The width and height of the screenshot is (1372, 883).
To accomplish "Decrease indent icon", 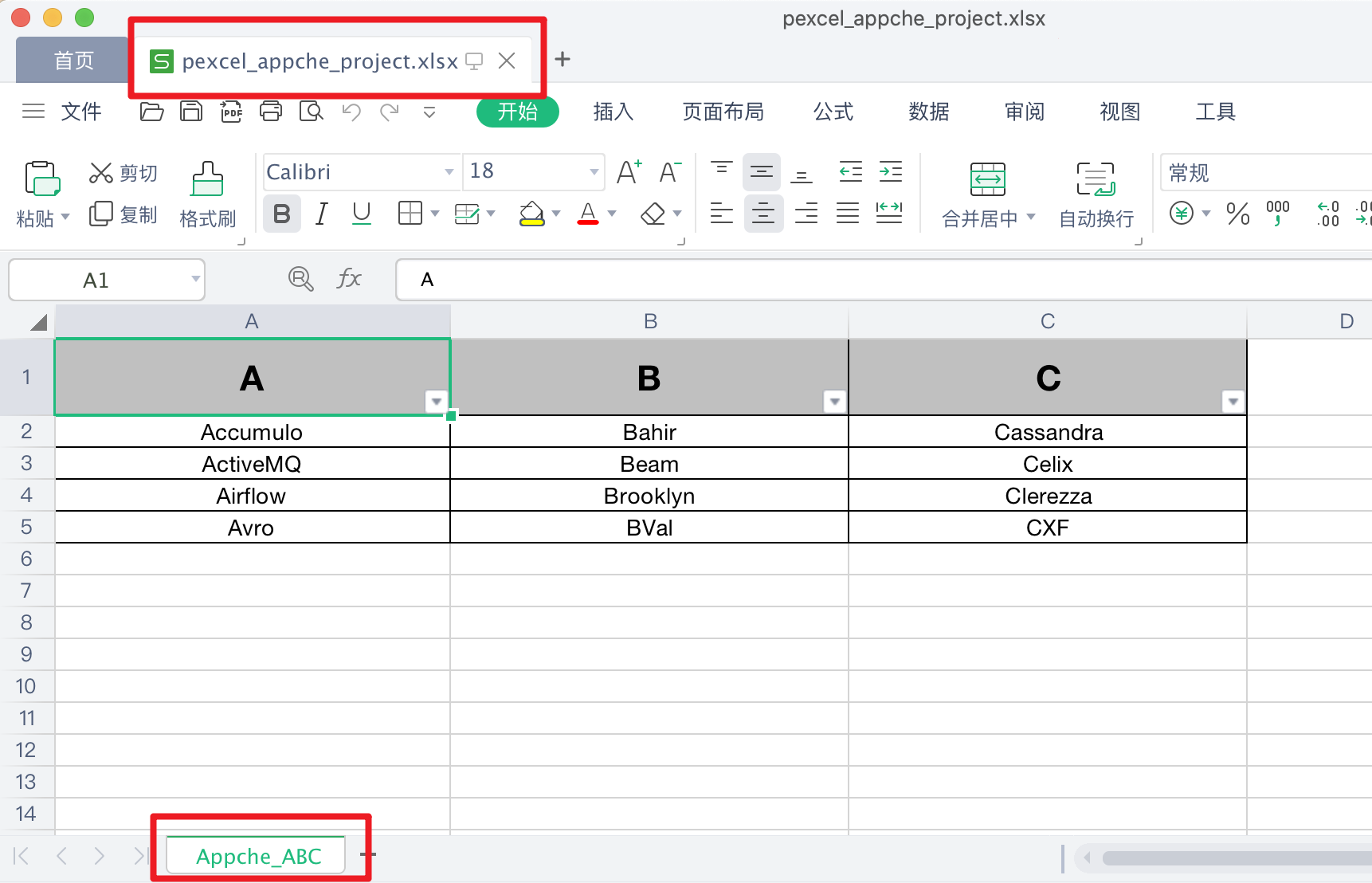I will (851, 171).
